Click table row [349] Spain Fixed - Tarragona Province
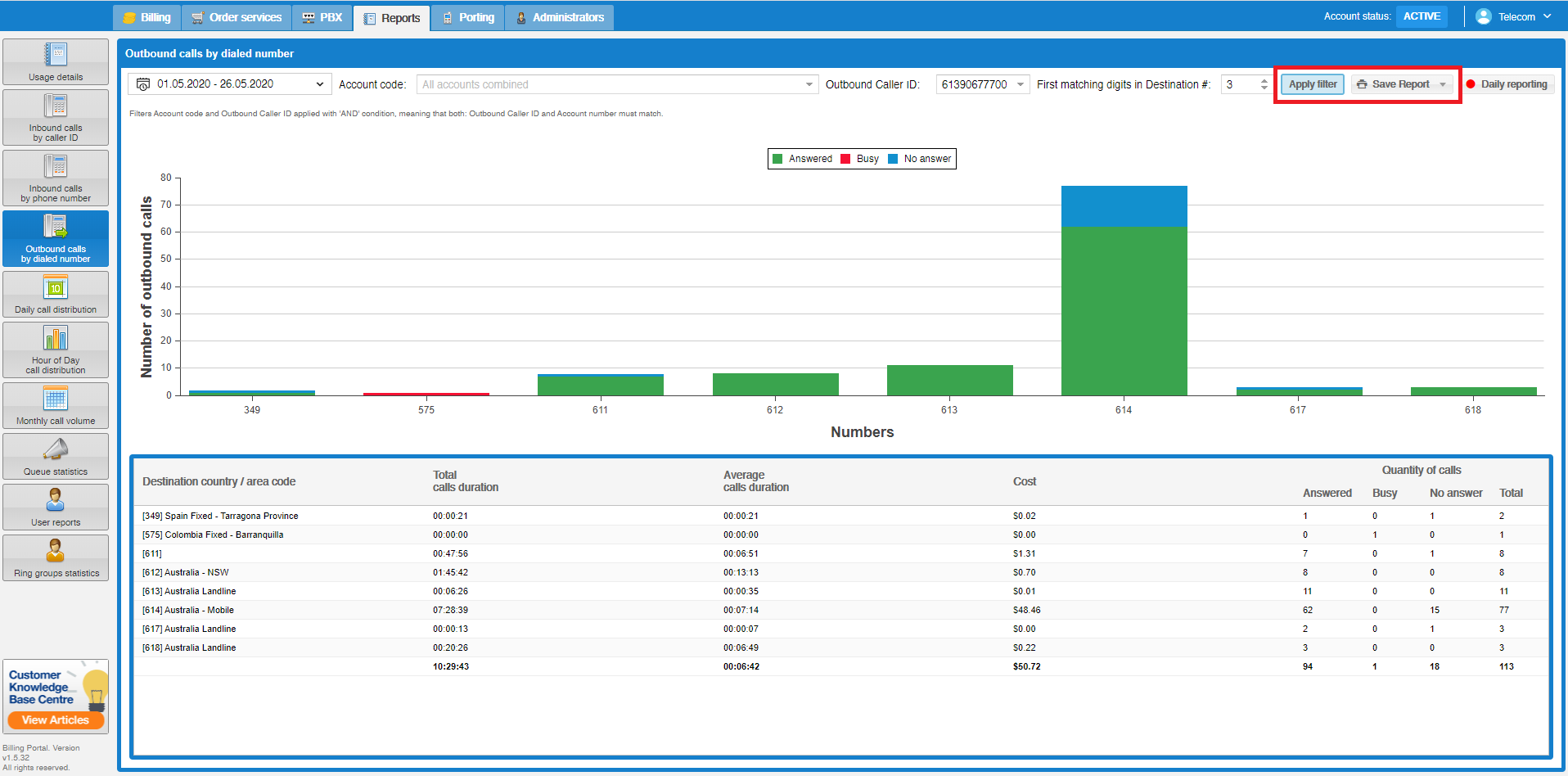 (840, 516)
